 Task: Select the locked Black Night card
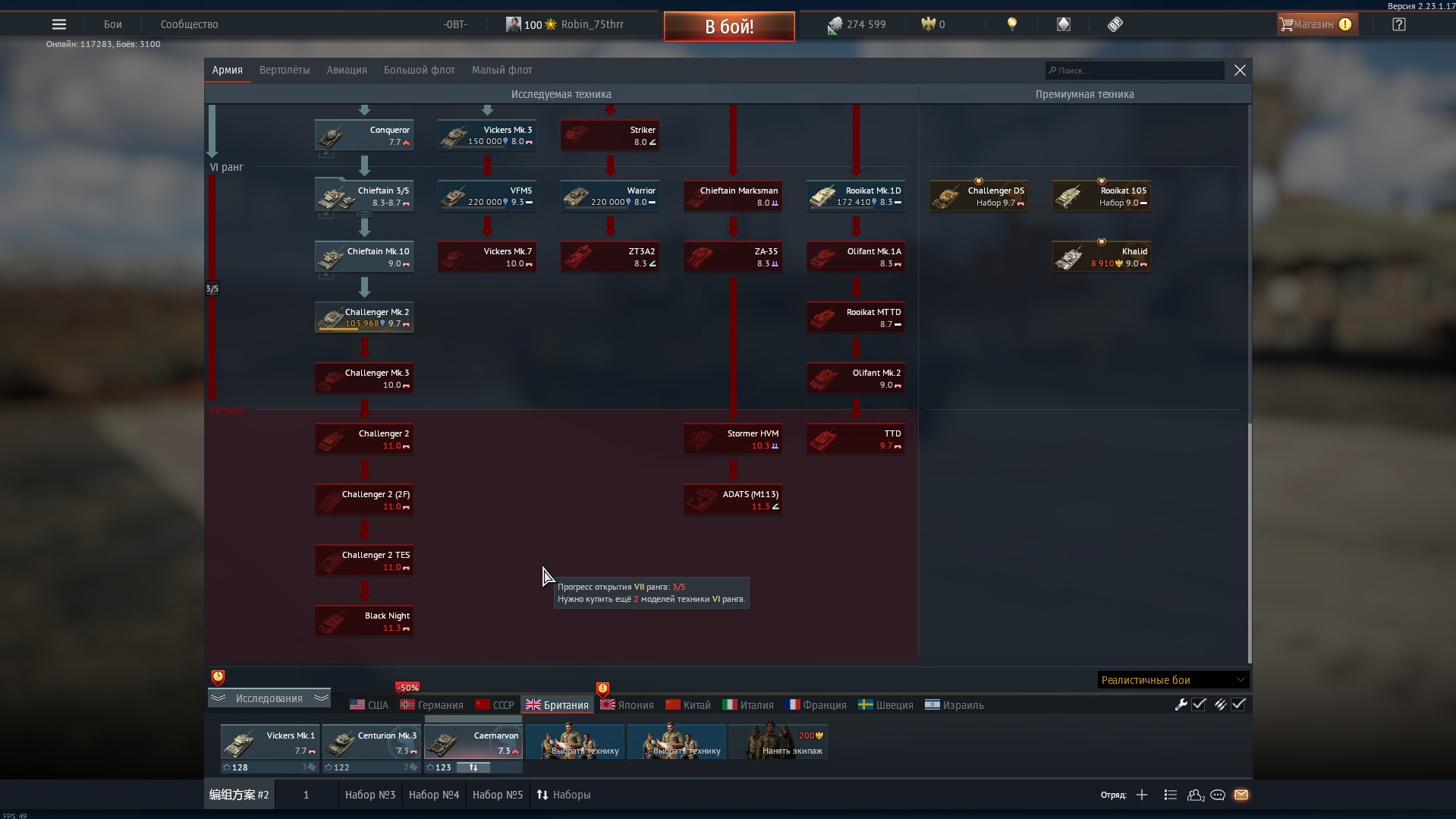pyautogui.click(x=364, y=621)
